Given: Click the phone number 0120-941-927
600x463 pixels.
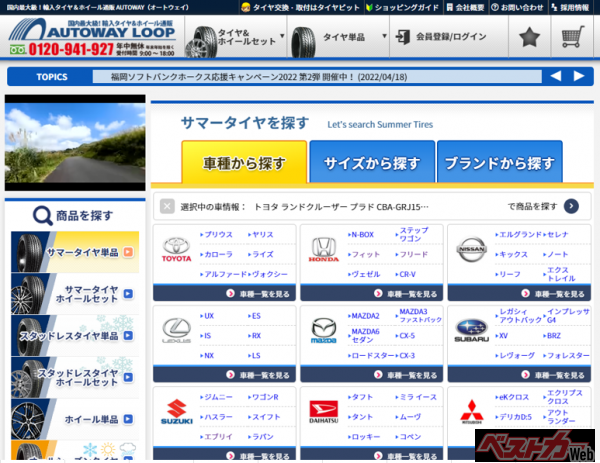Looking at the screenshot, I should click(x=71, y=49).
